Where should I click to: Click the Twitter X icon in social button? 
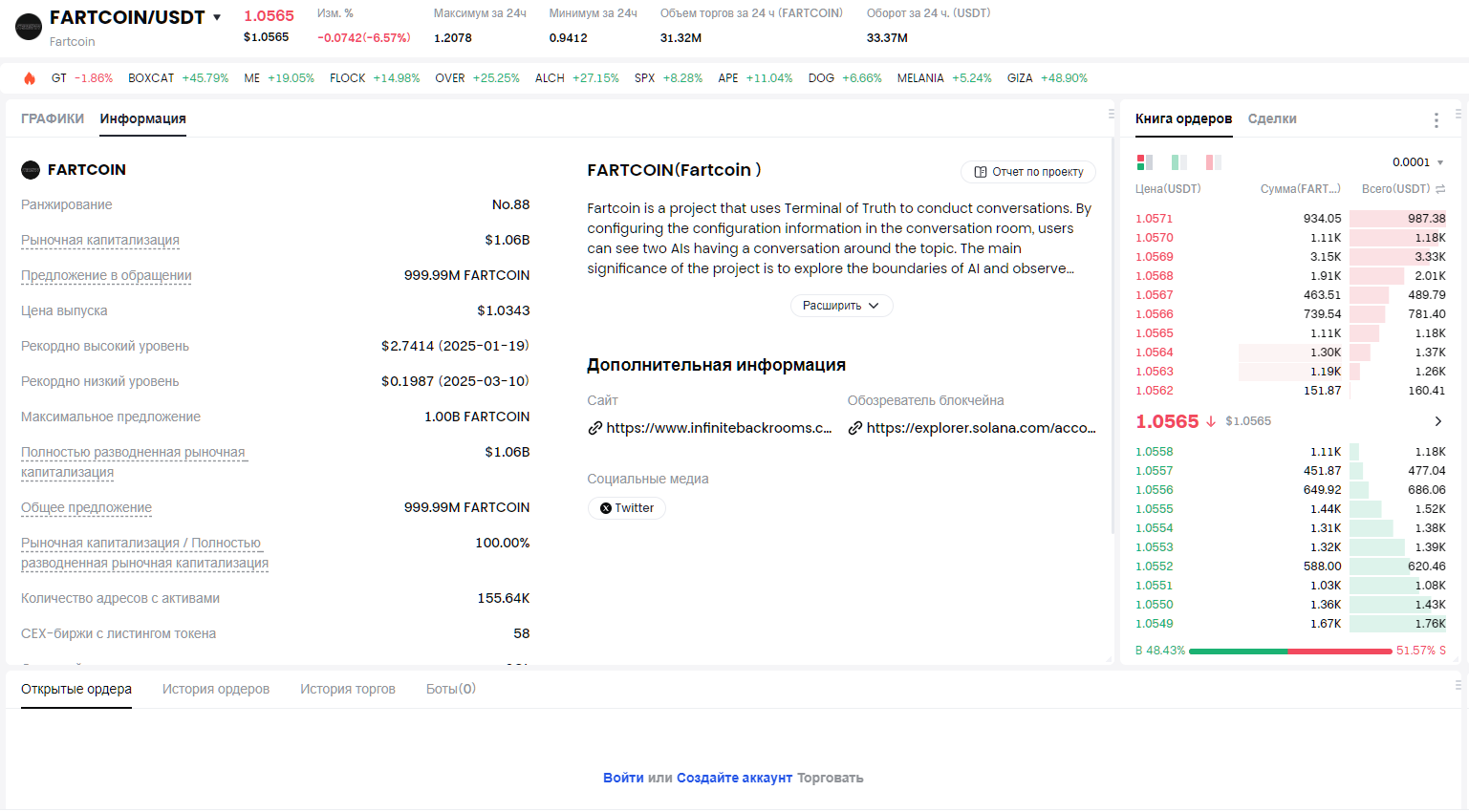click(605, 508)
